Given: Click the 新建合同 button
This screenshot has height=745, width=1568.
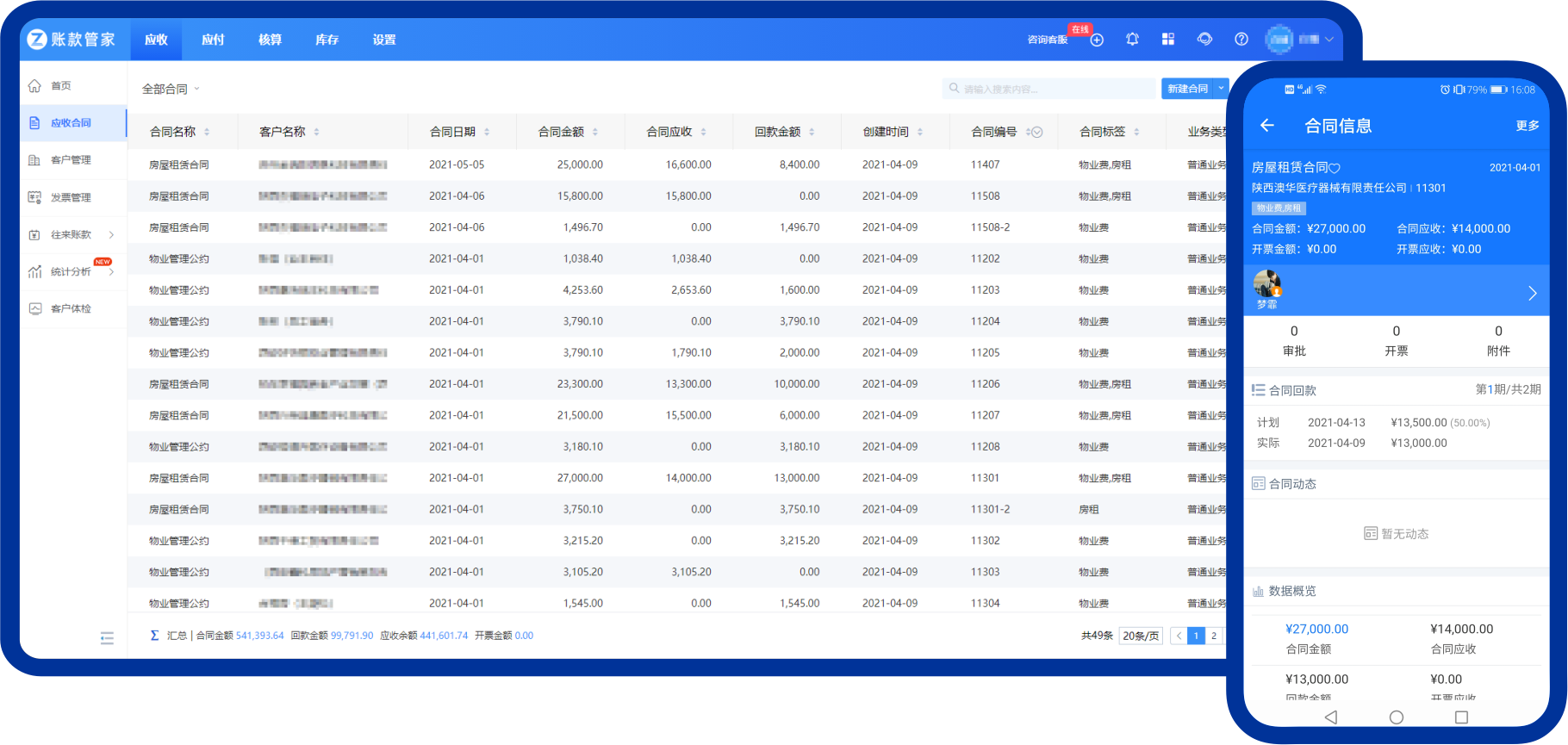Looking at the screenshot, I should [x=1187, y=89].
